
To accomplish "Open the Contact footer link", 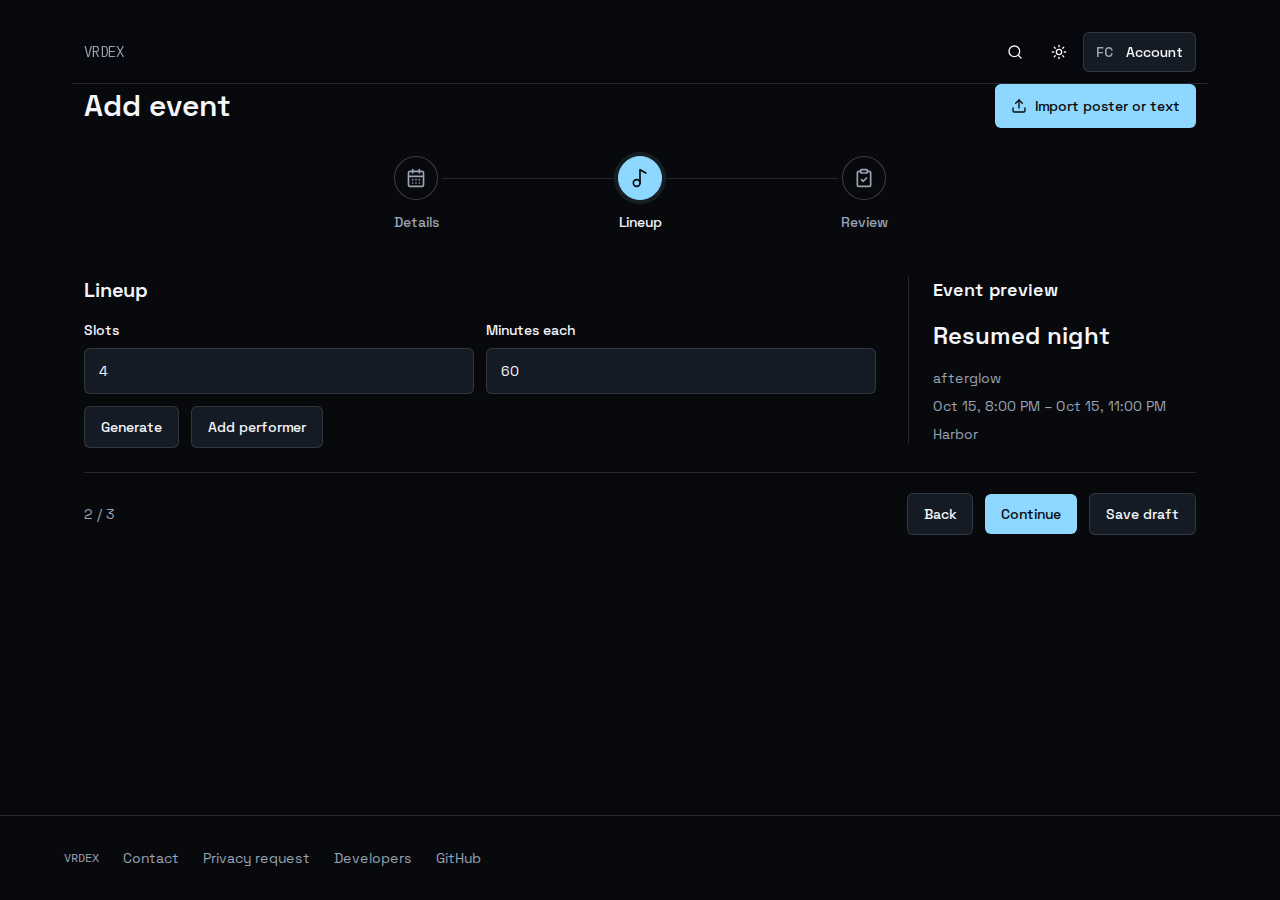I will click(151, 858).
